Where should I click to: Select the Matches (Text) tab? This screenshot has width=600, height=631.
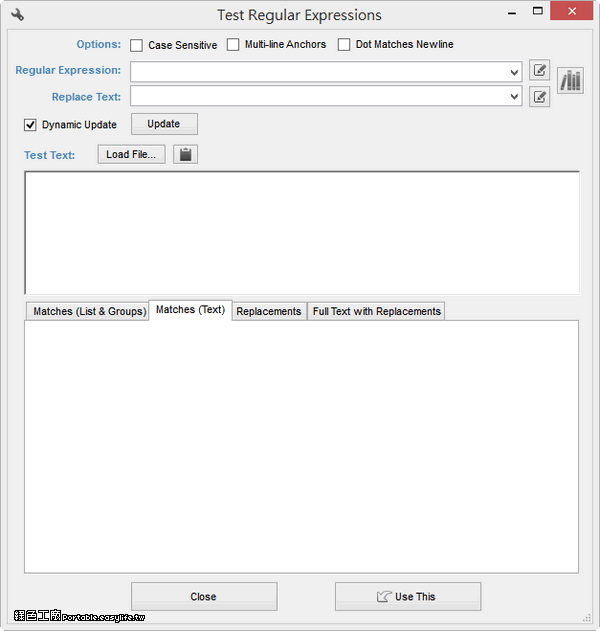click(190, 310)
